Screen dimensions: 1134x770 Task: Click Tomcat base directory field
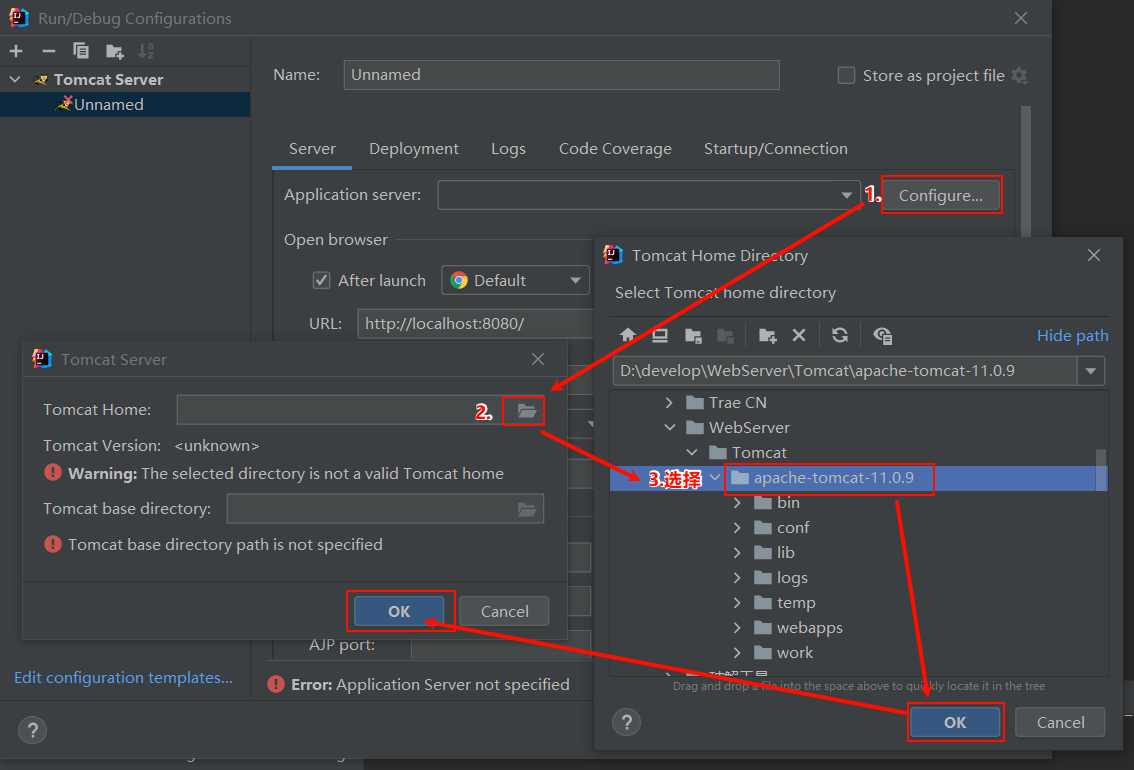point(385,509)
